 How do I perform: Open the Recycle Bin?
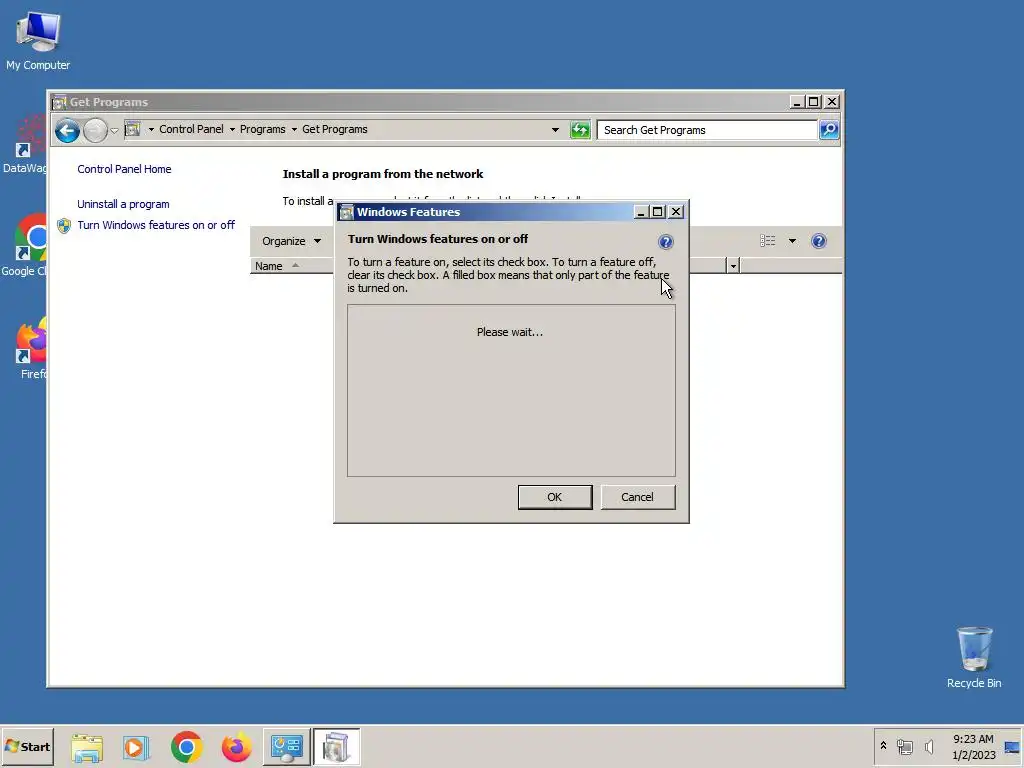pos(974,657)
